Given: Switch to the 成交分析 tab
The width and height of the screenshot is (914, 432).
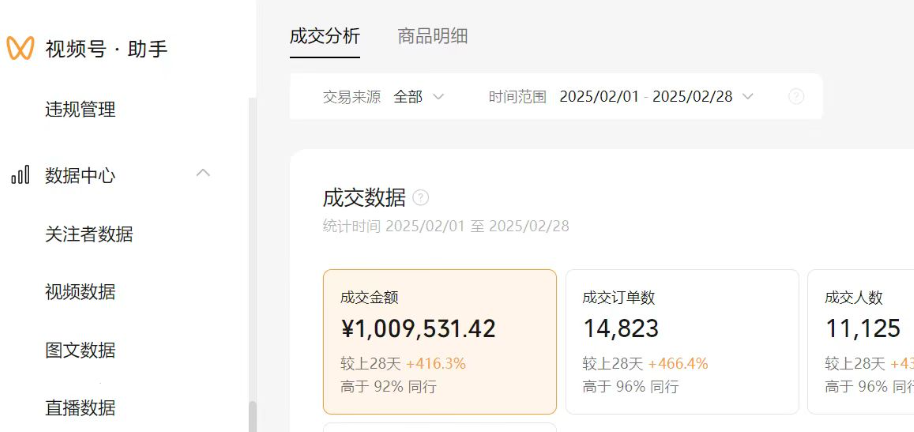Looking at the screenshot, I should point(324,36).
